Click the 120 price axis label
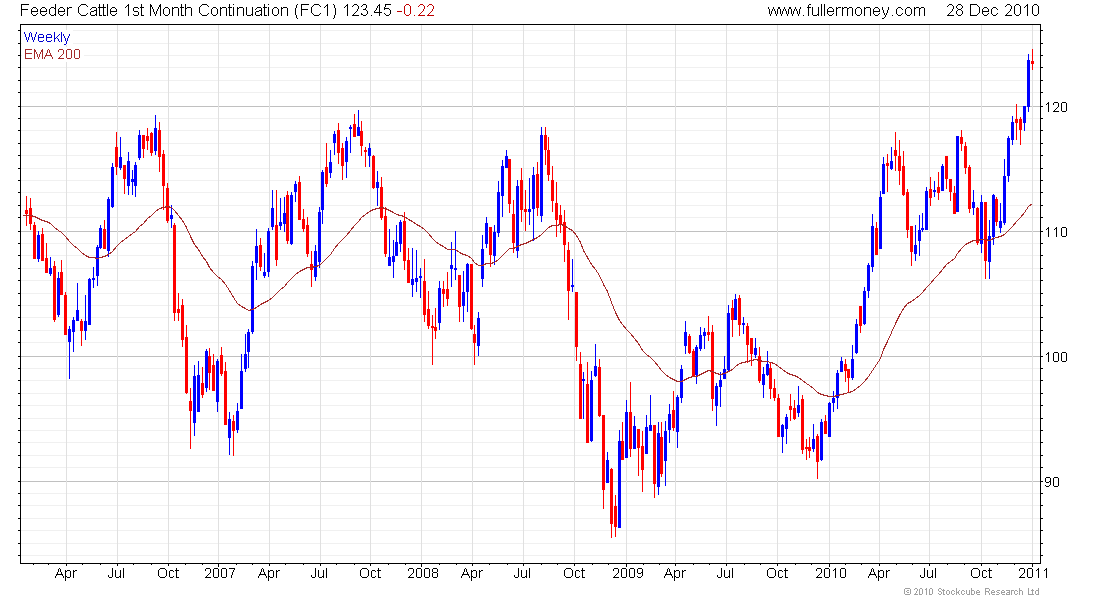Image resolution: width=1100 pixels, height=600 pixels. click(1056, 107)
